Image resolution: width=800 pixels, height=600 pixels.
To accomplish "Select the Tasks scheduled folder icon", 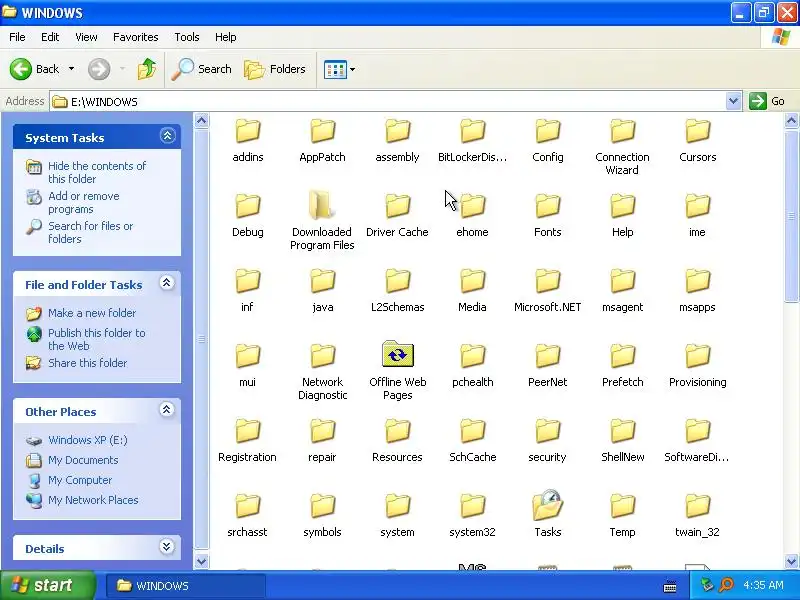I will pos(547,505).
